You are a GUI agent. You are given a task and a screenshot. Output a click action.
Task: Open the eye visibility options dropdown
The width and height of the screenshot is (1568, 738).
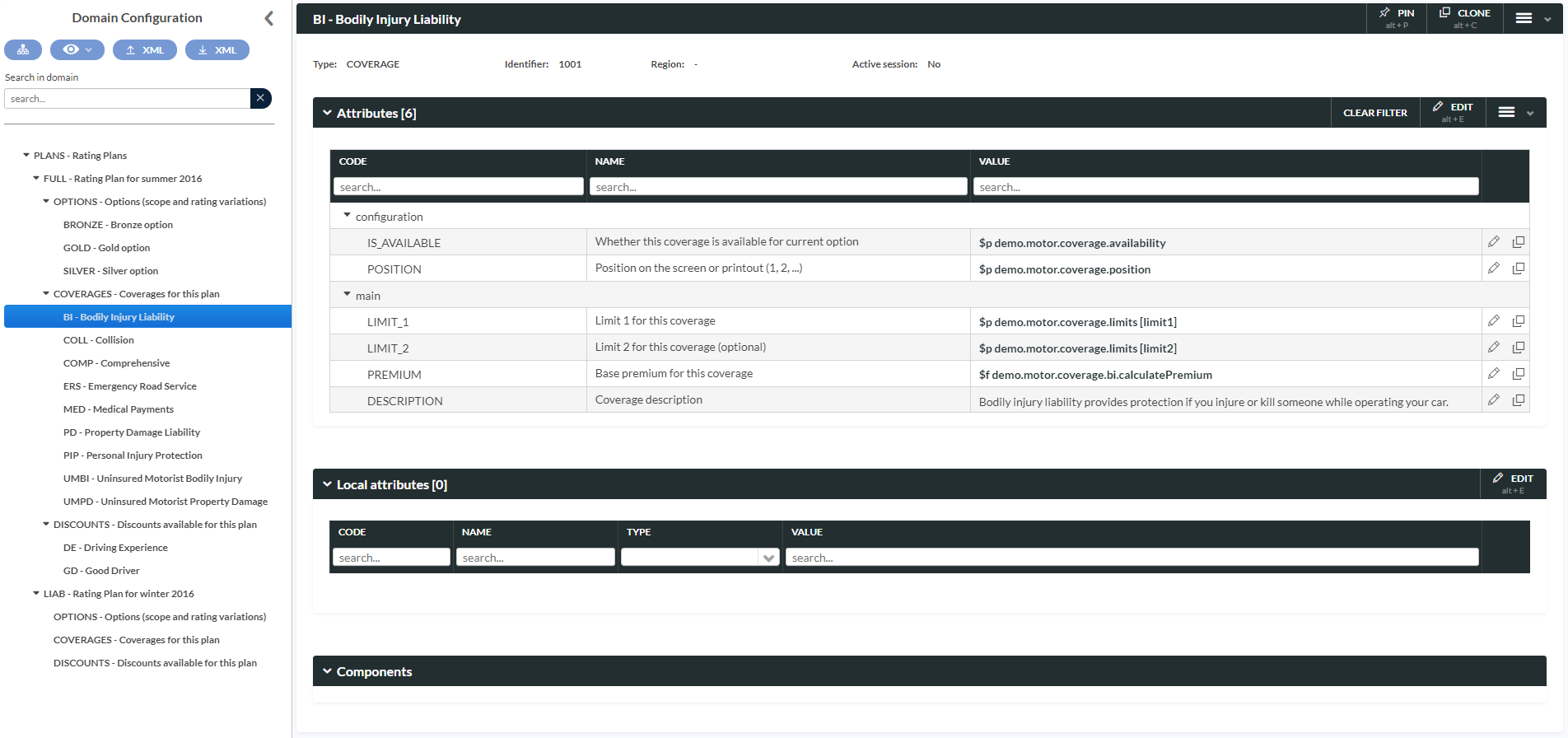pyautogui.click(x=77, y=50)
